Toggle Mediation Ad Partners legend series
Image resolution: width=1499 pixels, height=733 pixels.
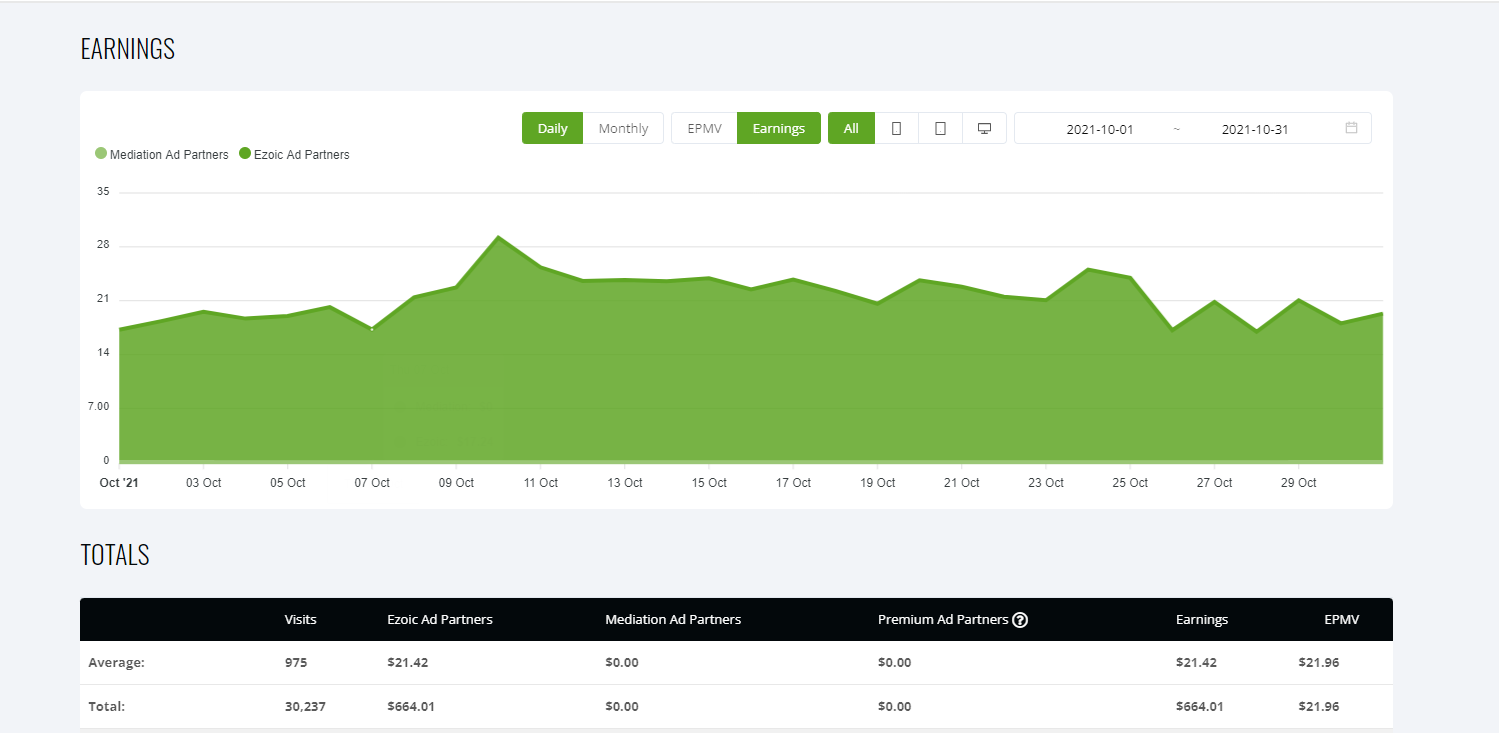(x=161, y=154)
